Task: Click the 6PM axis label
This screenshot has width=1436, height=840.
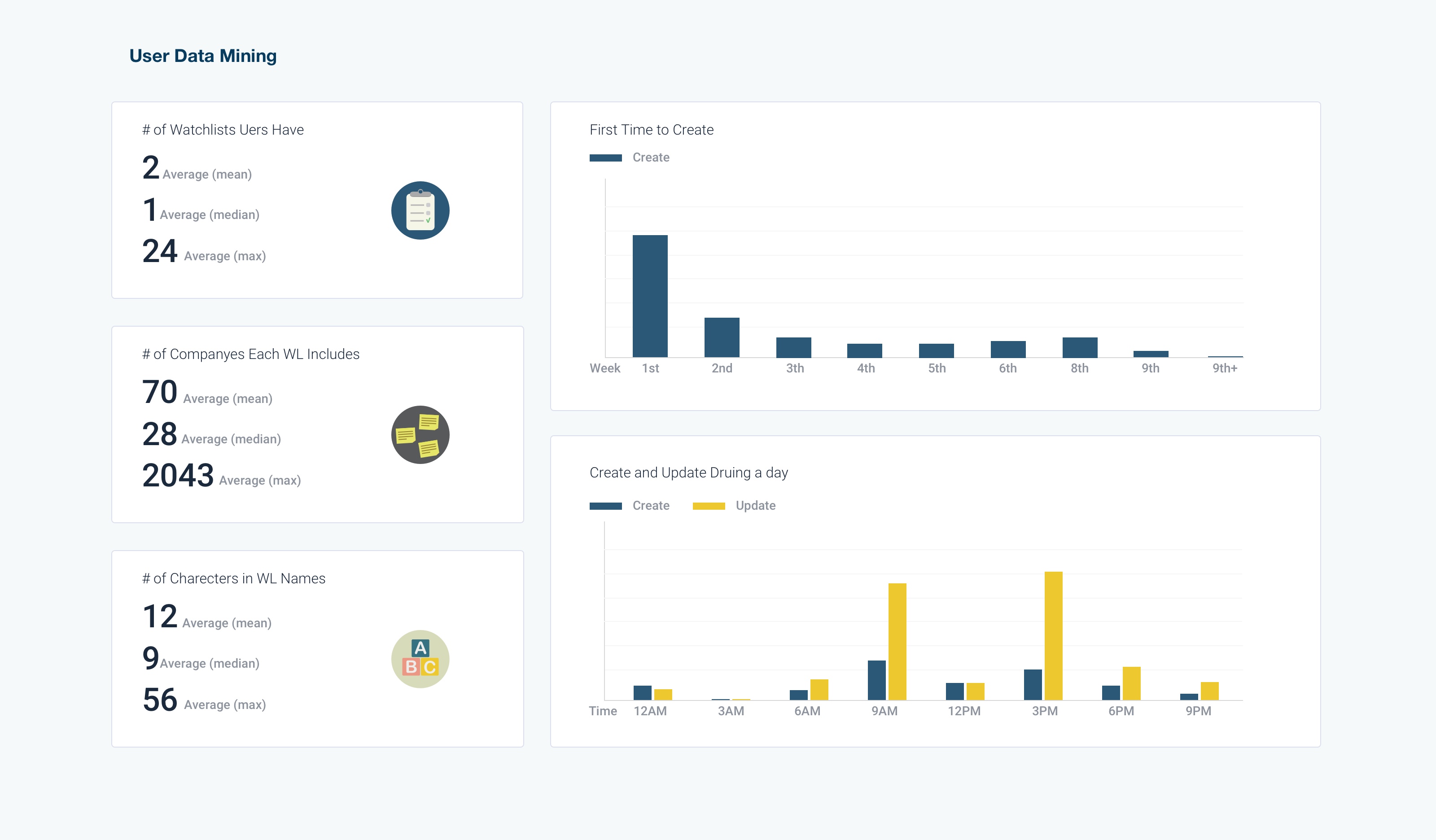Action: (1121, 711)
